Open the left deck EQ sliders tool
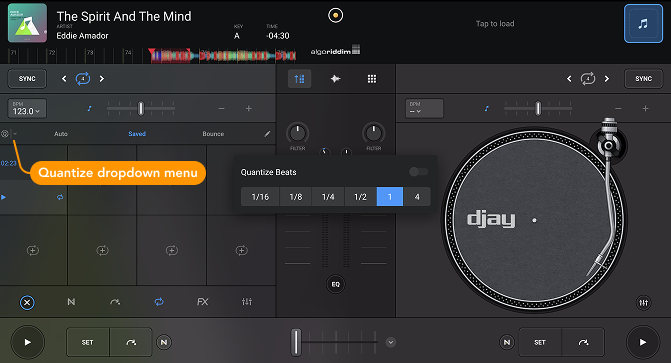Image resolution: width=671 pixels, height=363 pixels. (x=247, y=302)
